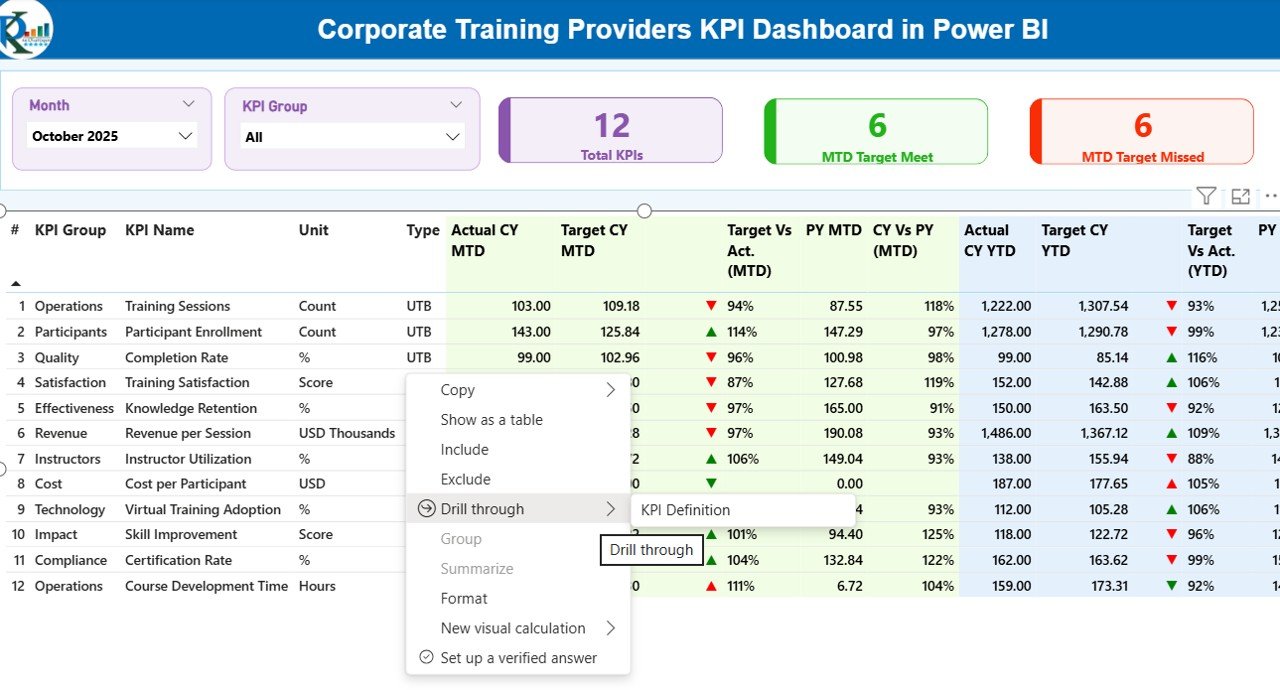Select KPI Definition drill through target
The height and width of the screenshot is (690, 1280).
(686, 510)
